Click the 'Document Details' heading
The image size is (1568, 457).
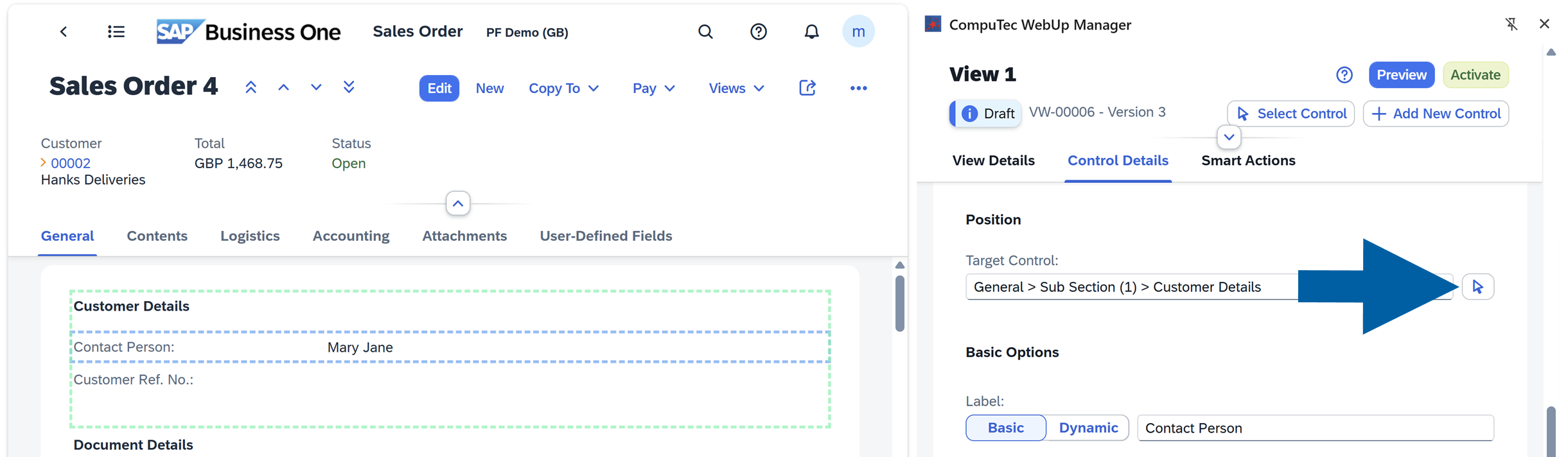click(x=133, y=445)
